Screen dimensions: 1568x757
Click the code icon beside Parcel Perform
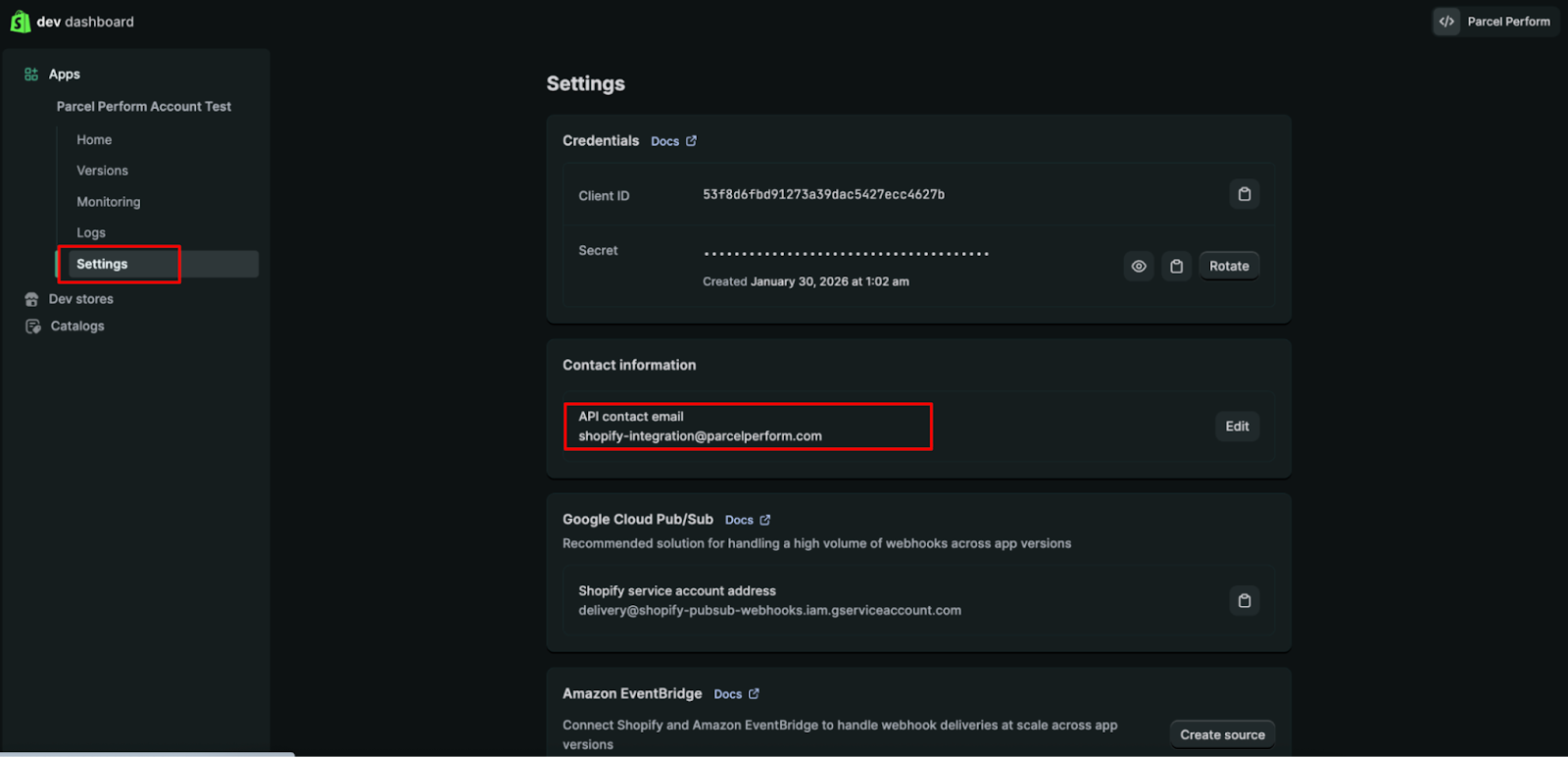[x=1446, y=22]
